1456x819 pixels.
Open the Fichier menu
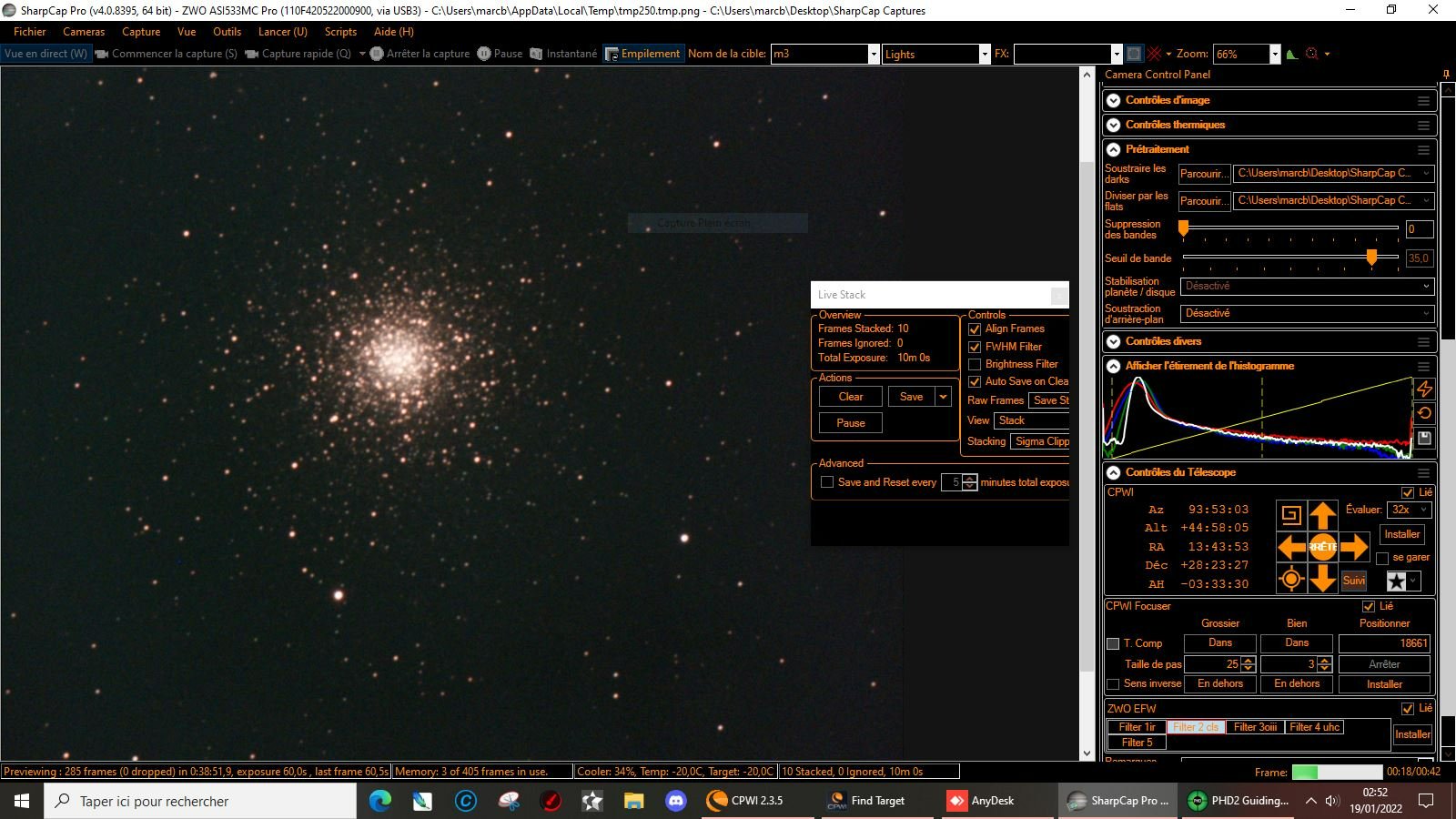click(29, 32)
